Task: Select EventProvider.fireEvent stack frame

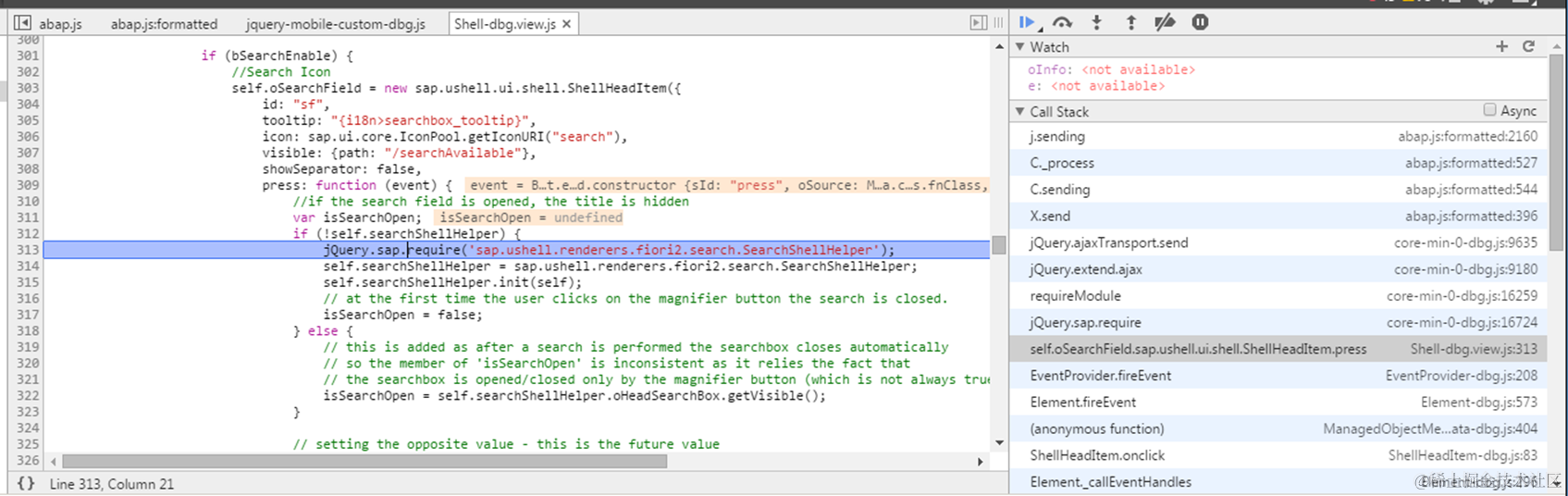Action: [x=1278, y=376]
